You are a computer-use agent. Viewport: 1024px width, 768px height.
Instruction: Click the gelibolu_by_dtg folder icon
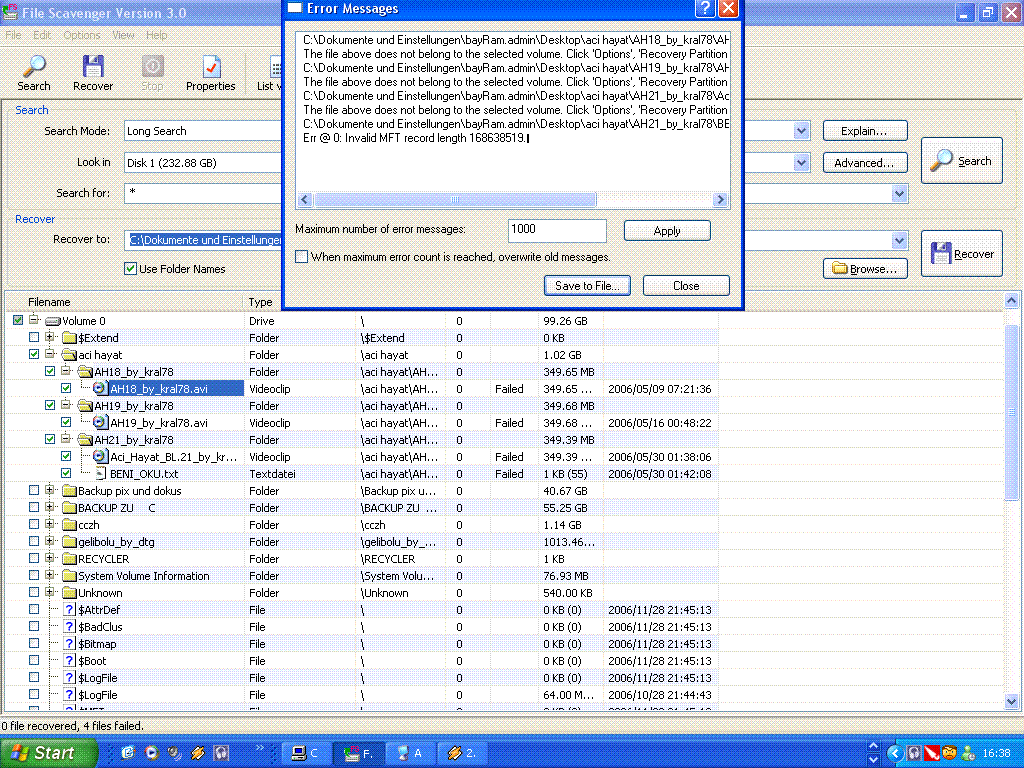[x=69, y=541]
